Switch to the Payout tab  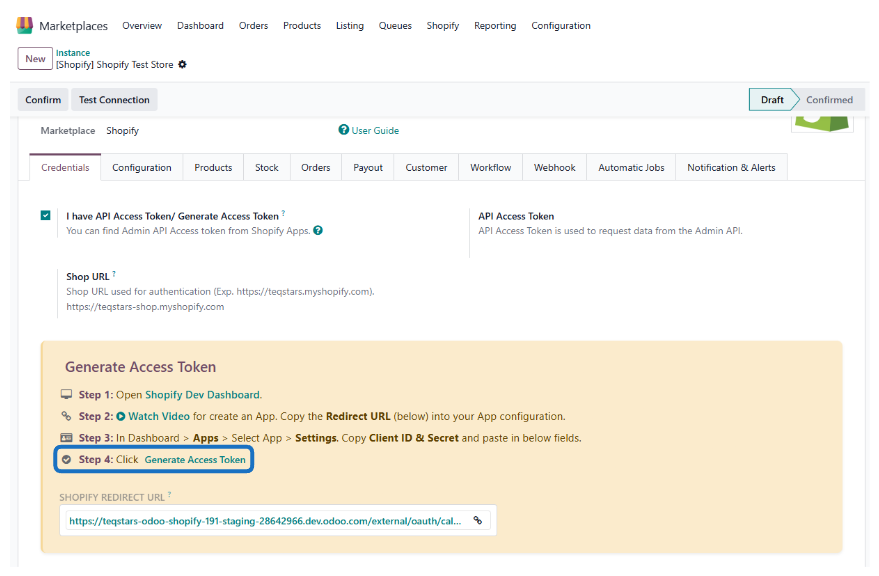point(368,167)
